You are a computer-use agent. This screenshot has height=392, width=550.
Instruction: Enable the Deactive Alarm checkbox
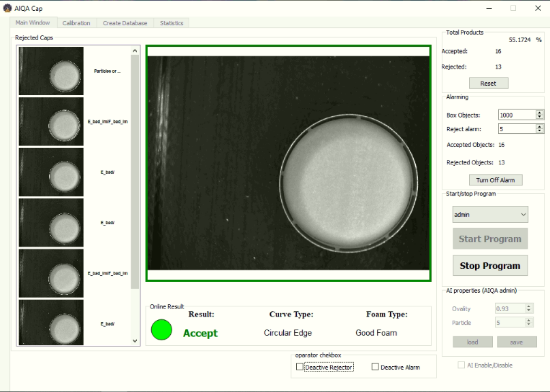pos(375,367)
